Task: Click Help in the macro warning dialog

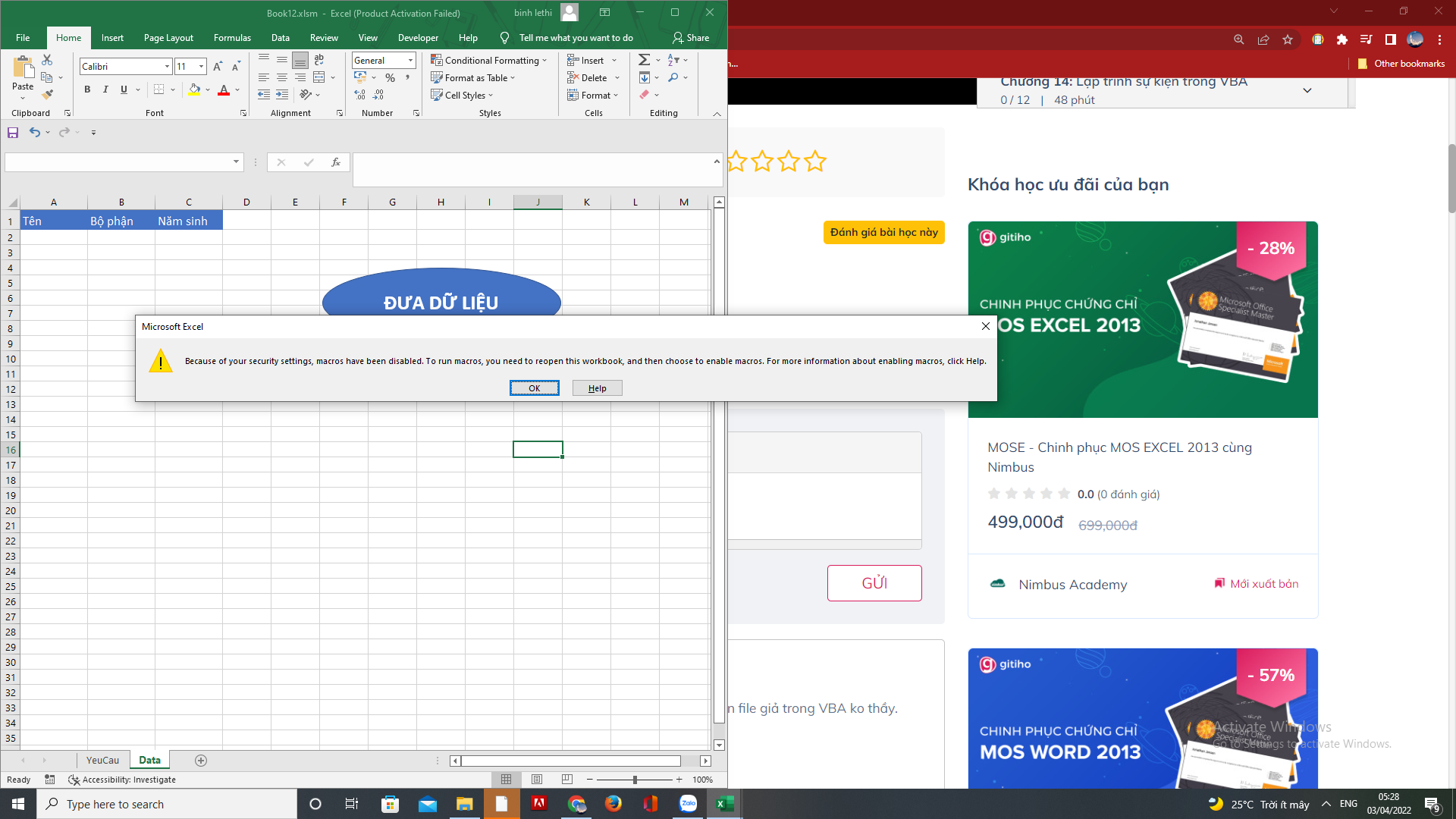Action: pos(598,388)
